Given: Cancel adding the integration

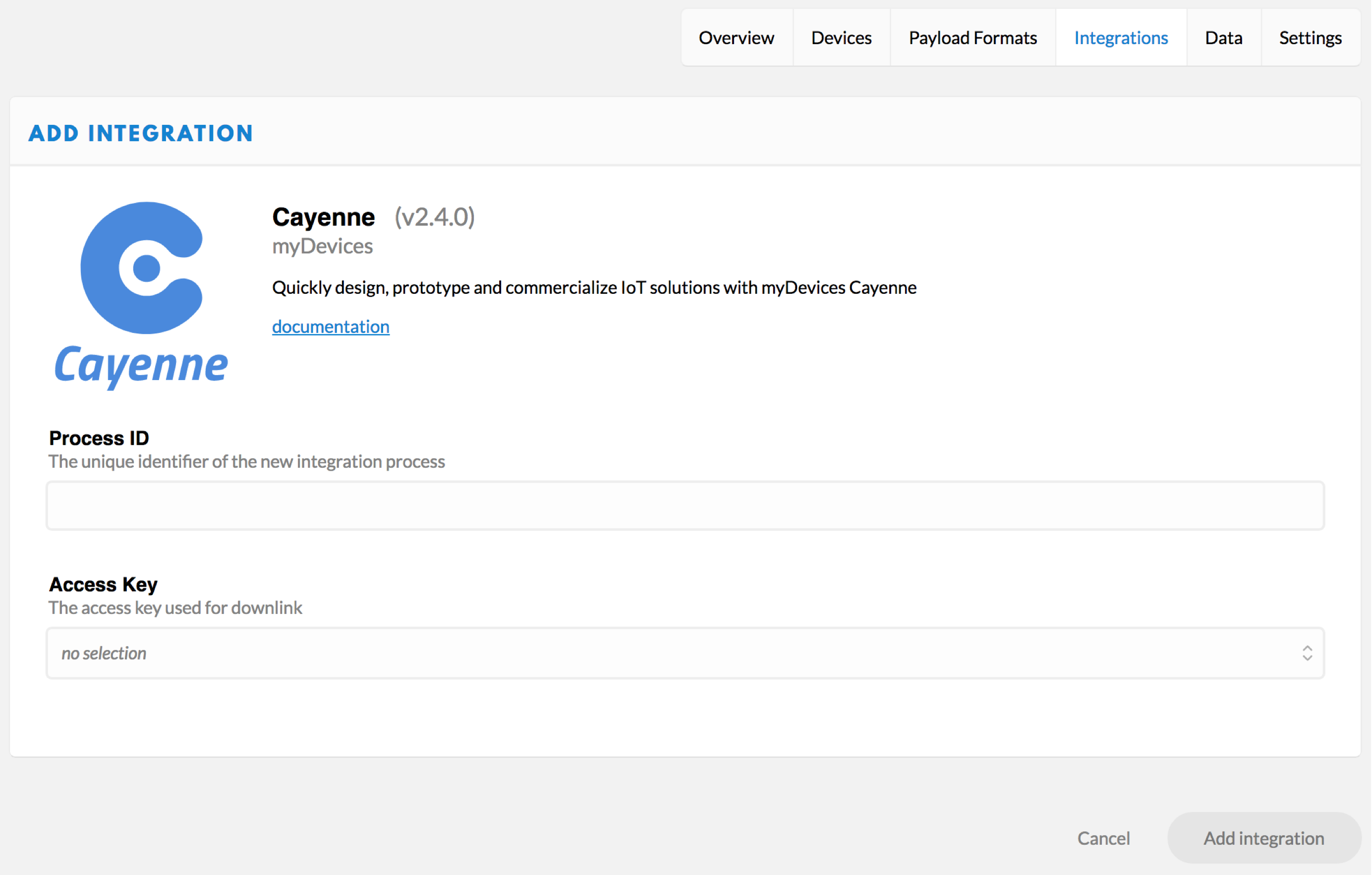Looking at the screenshot, I should pos(1103,838).
